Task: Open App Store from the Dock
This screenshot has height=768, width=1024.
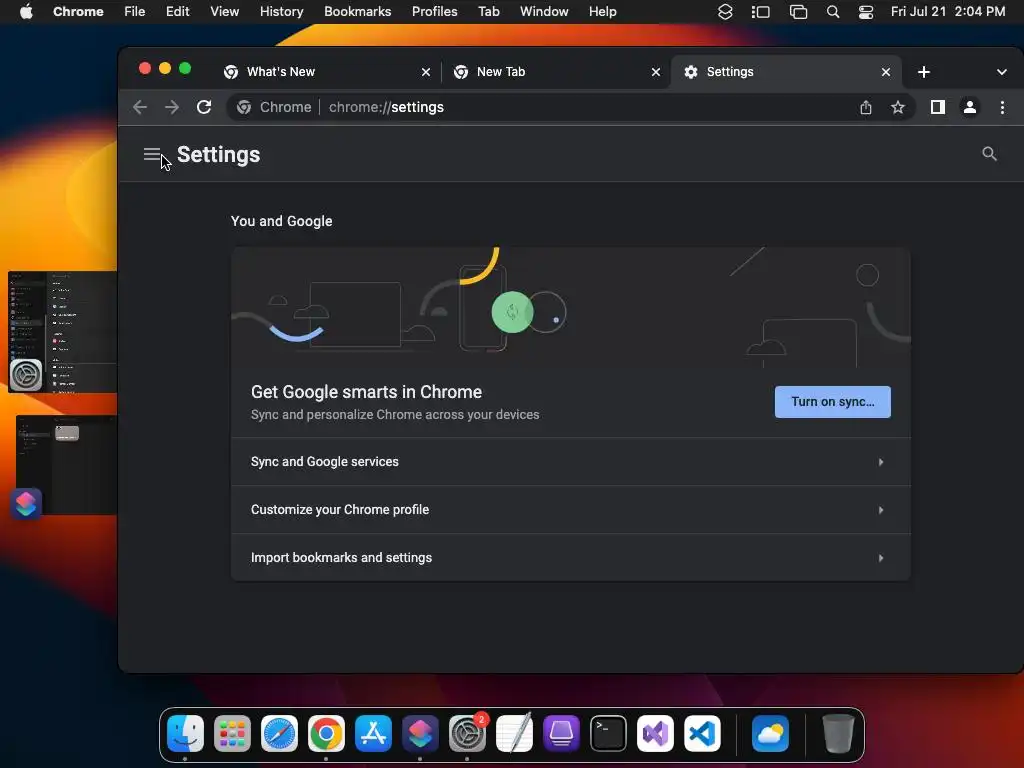Action: click(374, 733)
